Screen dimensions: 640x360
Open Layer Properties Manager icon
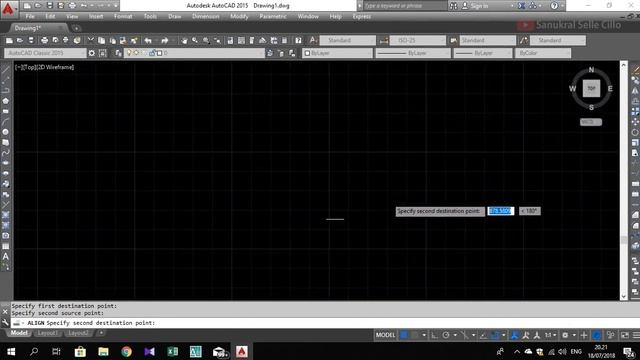click(x=118, y=53)
